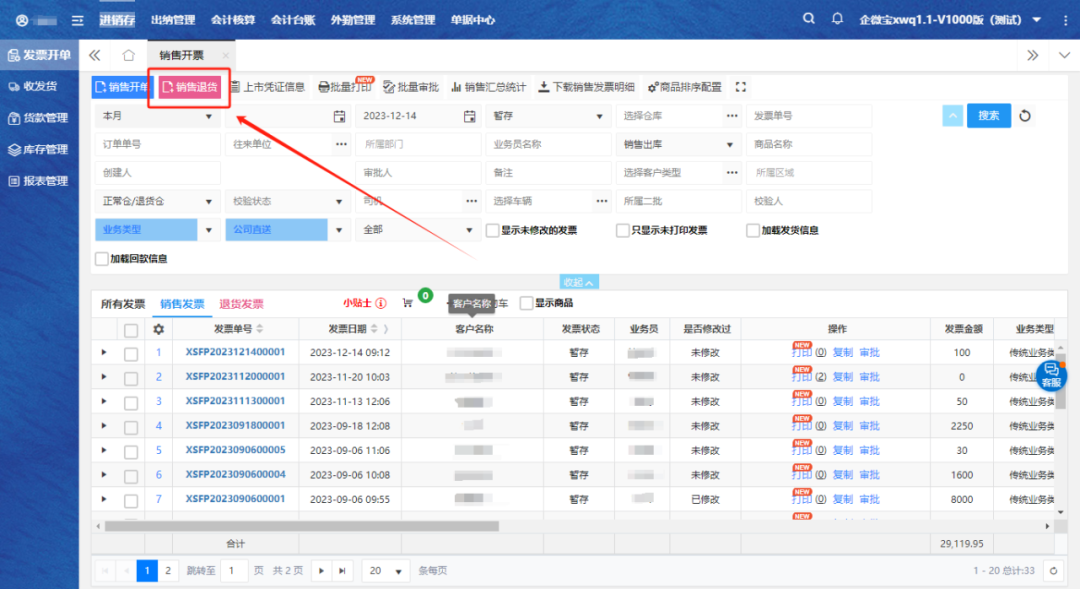Expand the 暂存 status dropdown
Image resolution: width=1080 pixels, height=589 pixels.
[546, 116]
